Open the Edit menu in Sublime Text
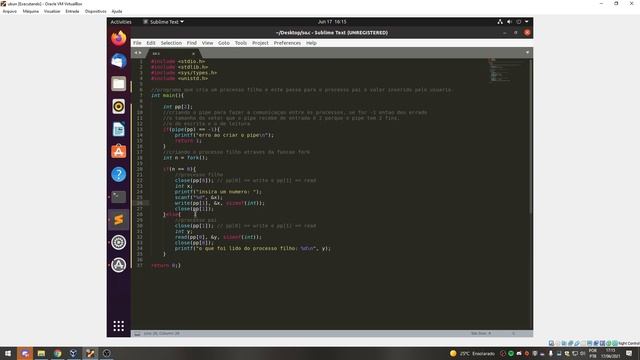The height and width of the screenshot is (360, 640). (151, 43)
